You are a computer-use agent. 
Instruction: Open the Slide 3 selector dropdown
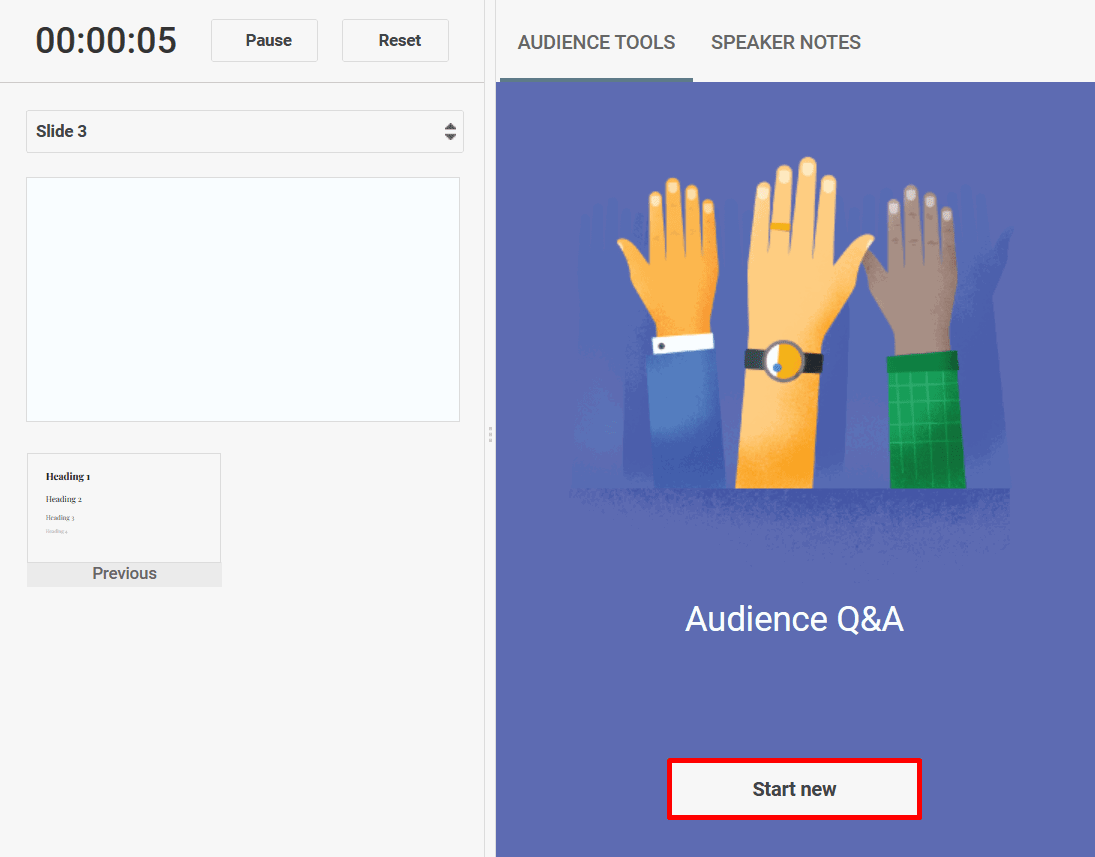click(x=245, y=131)
